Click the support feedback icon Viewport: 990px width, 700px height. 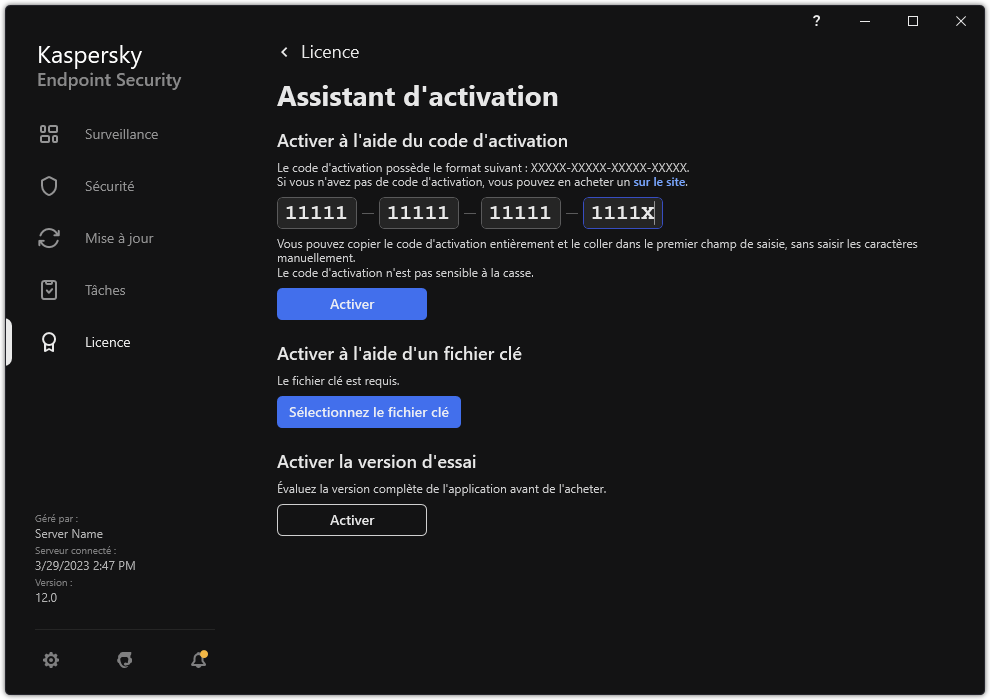click(x=124, y=660)
